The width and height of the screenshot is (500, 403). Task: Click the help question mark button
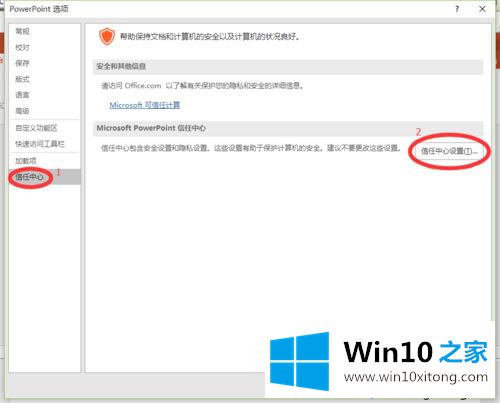coord(457,9)
